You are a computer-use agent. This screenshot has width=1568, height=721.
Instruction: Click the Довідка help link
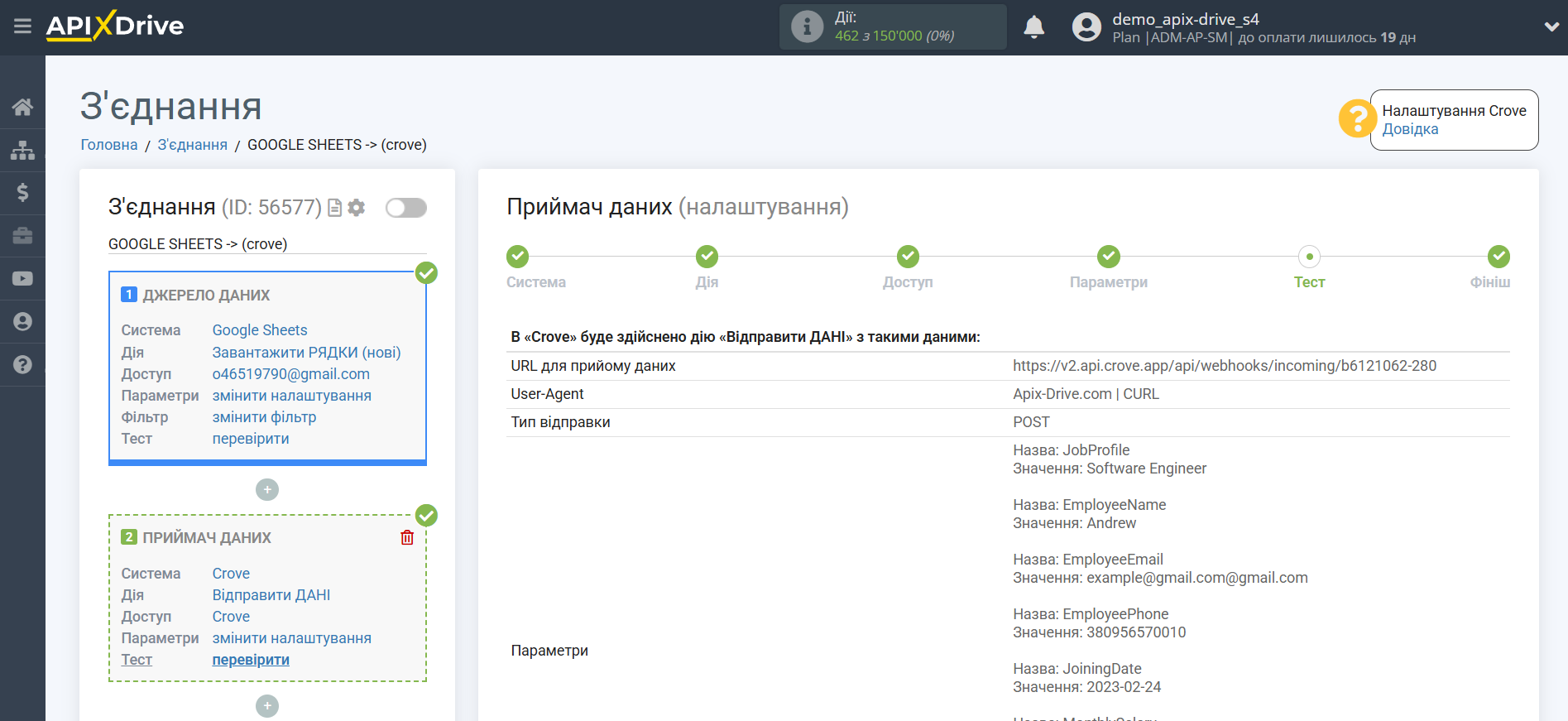[x=1410, y=129]
